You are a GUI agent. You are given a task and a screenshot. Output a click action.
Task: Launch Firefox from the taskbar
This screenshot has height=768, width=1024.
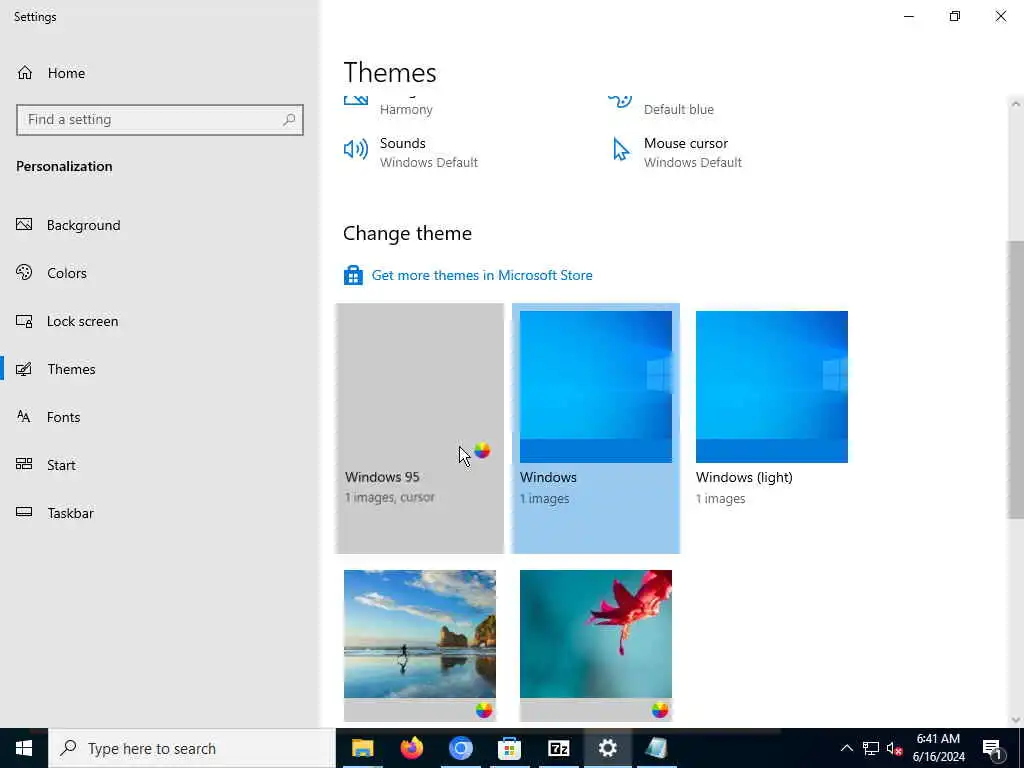(411, 748)
